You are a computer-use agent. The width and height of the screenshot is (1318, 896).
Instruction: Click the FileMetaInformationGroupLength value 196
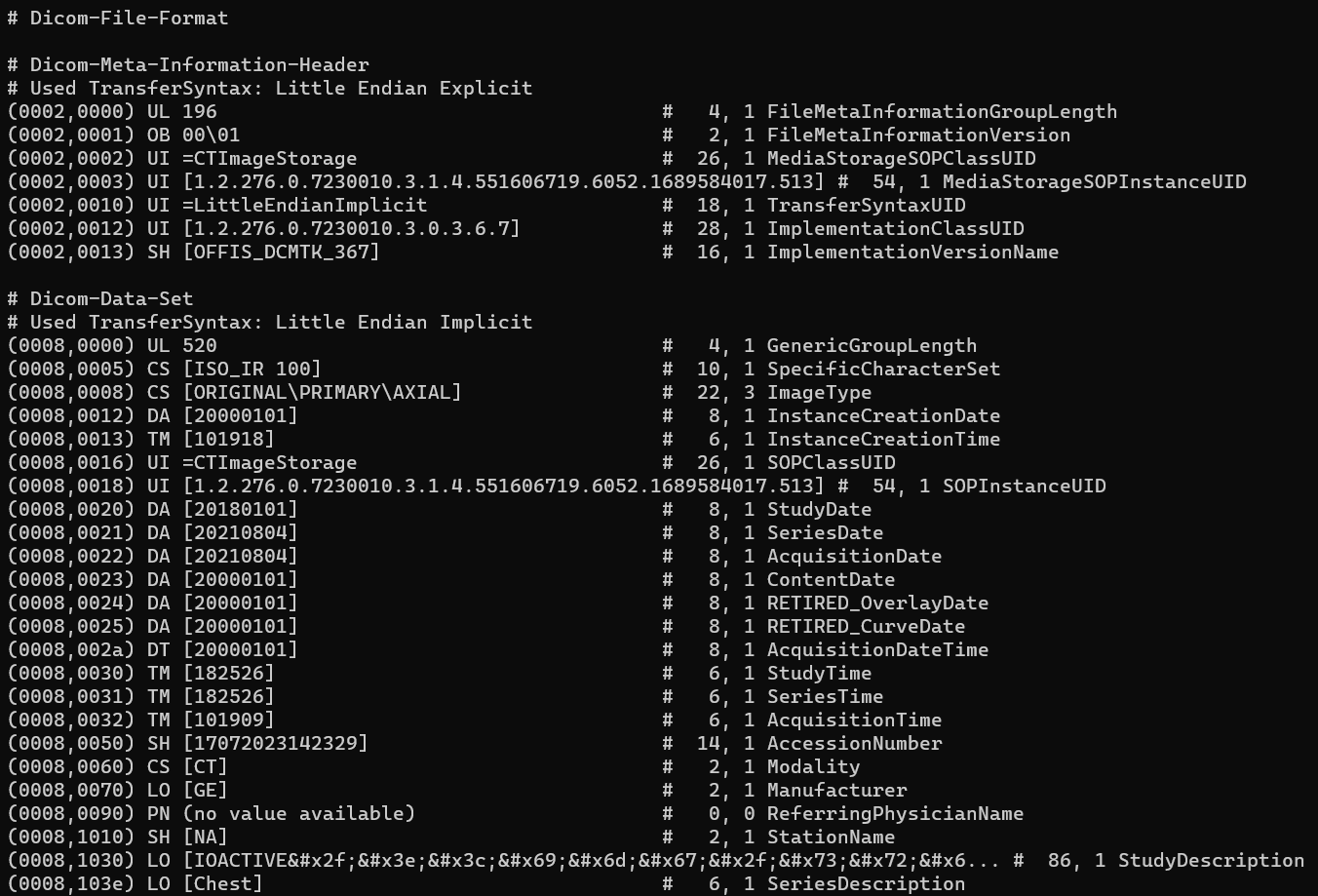coord(200,111)
